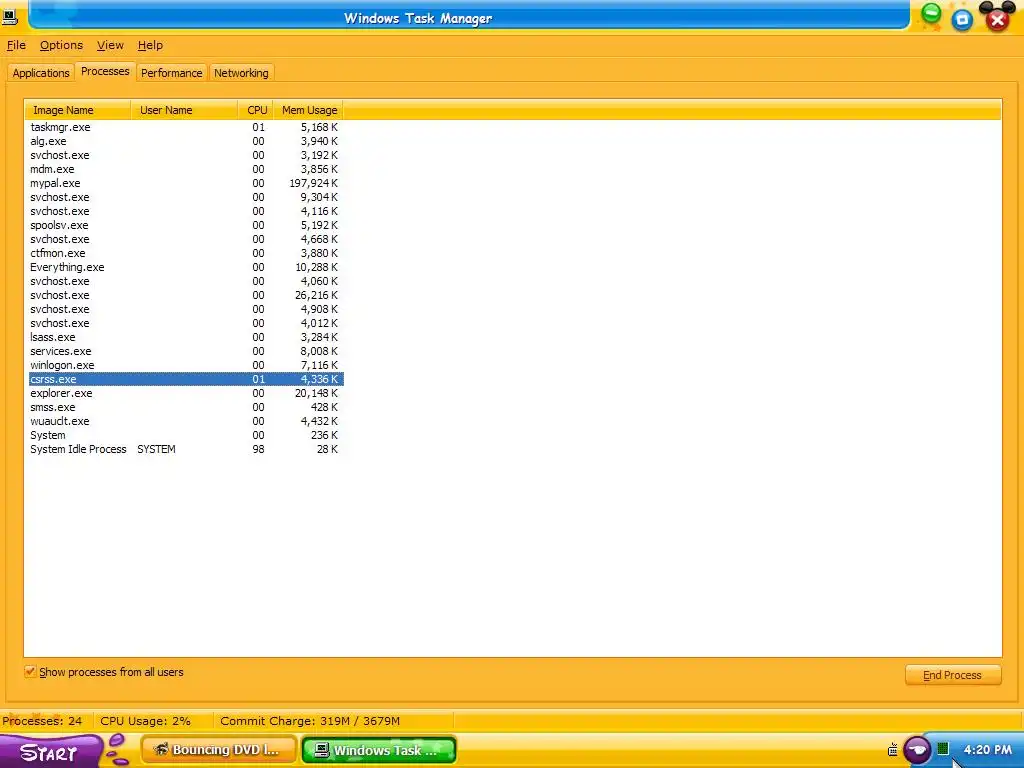Select the mypal.exe process
Viewport: 1024px width, 768px height.
tap(185, 183)
